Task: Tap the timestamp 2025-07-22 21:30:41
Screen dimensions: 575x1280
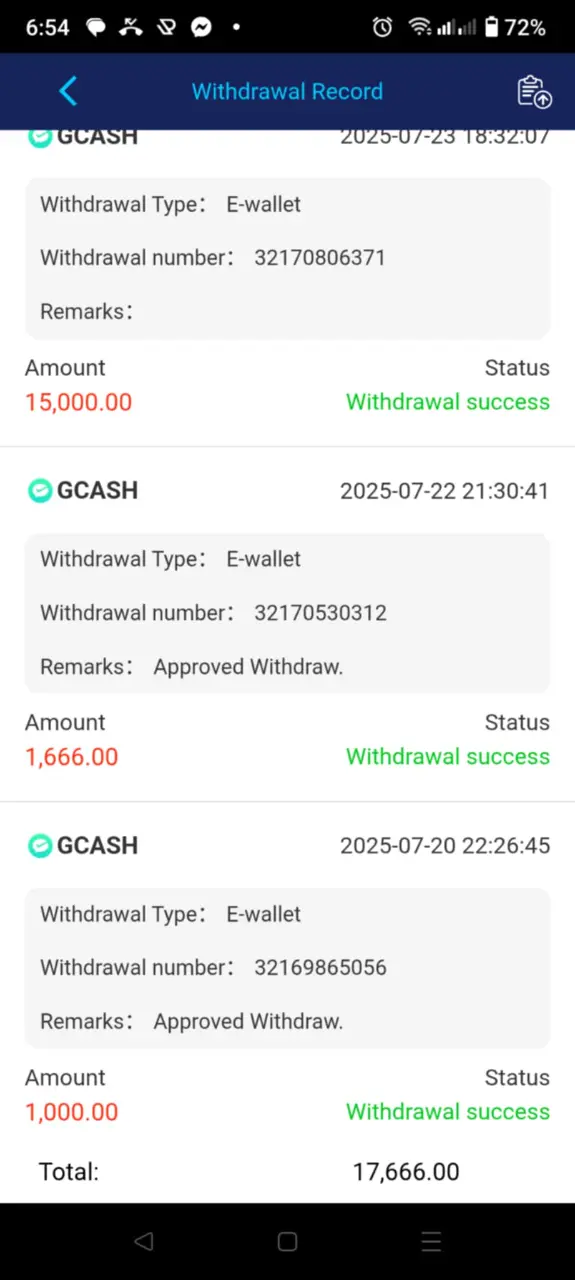Action: point(445,491)
